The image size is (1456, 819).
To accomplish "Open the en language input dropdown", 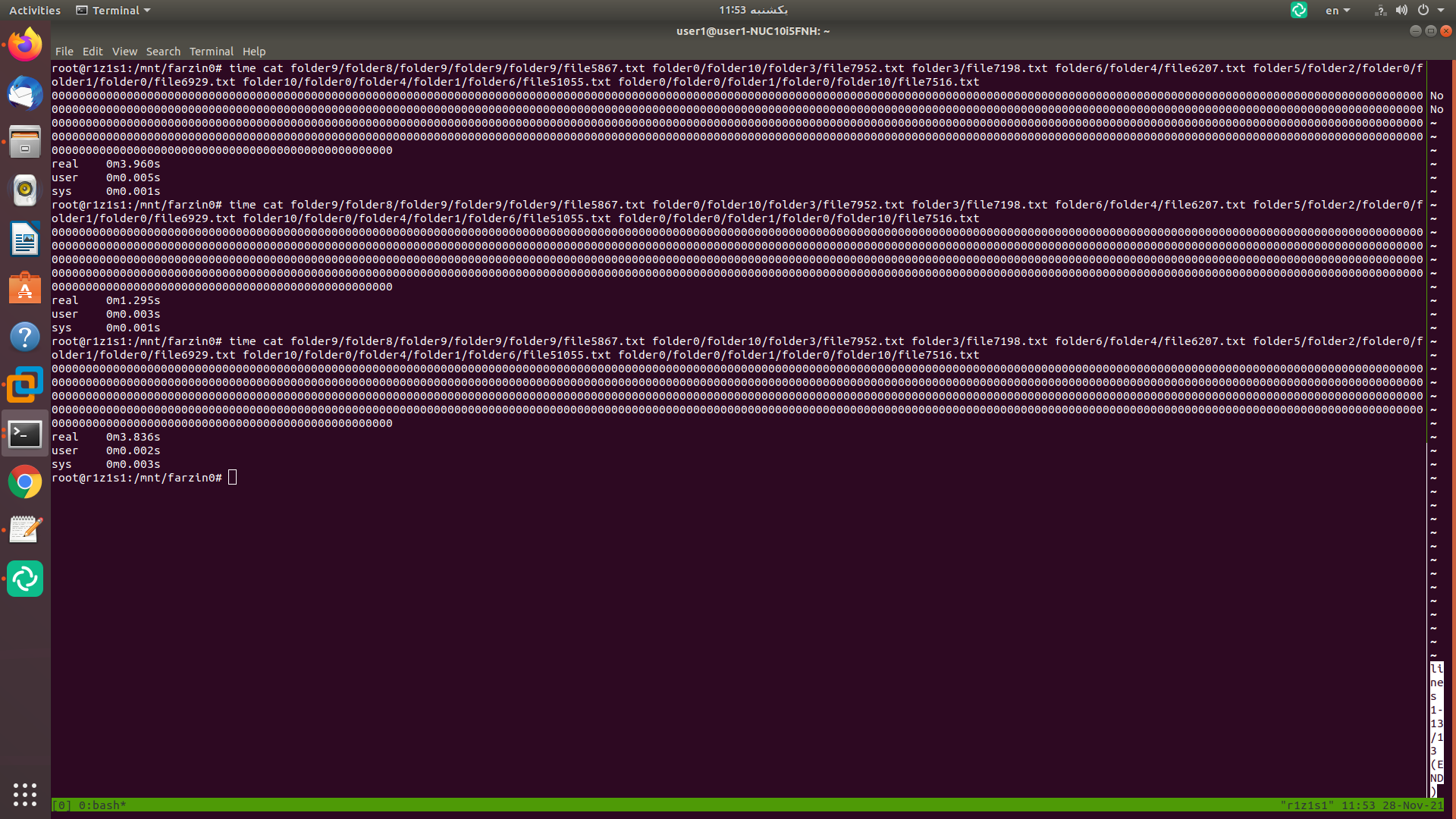I will click(x=1337, y=11).
